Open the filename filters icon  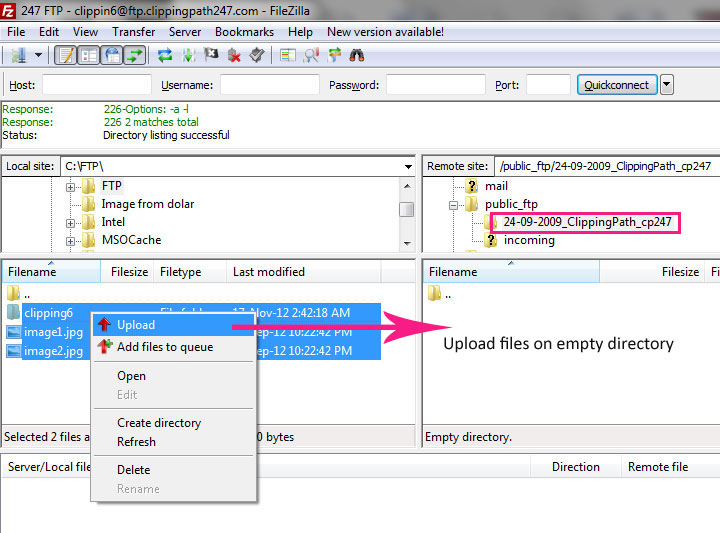tap(288, 56)
